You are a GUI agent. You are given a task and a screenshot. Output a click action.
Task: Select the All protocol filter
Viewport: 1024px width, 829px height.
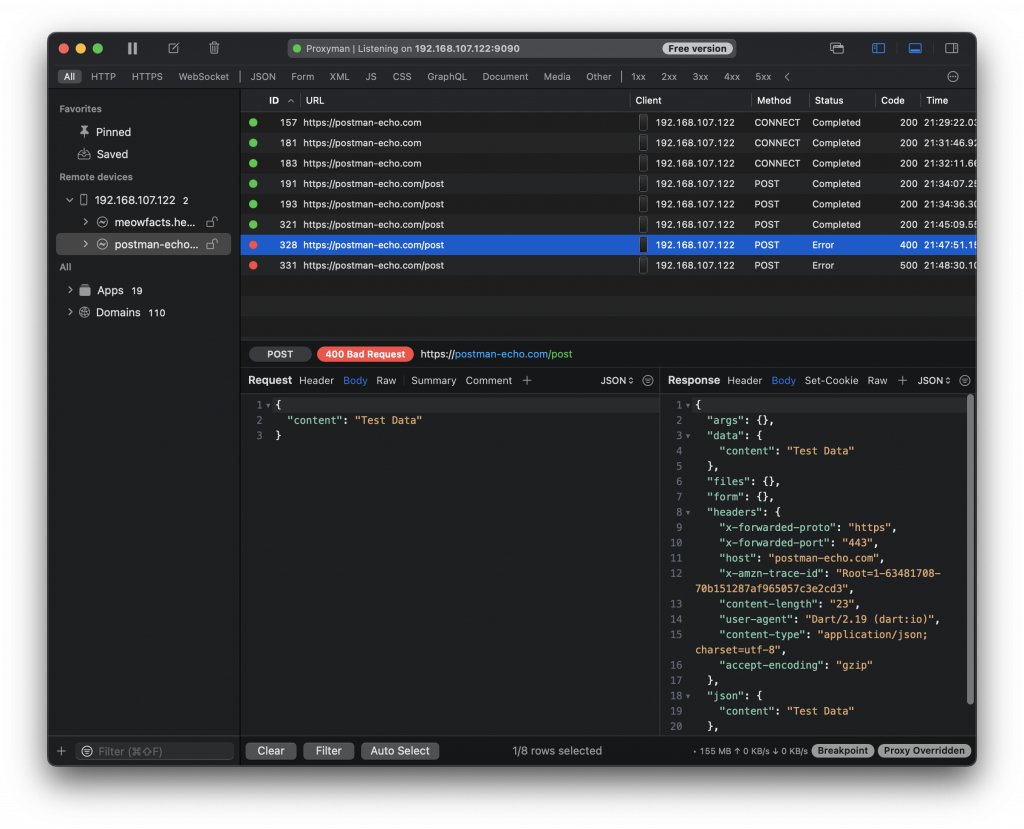coord(69,76)
